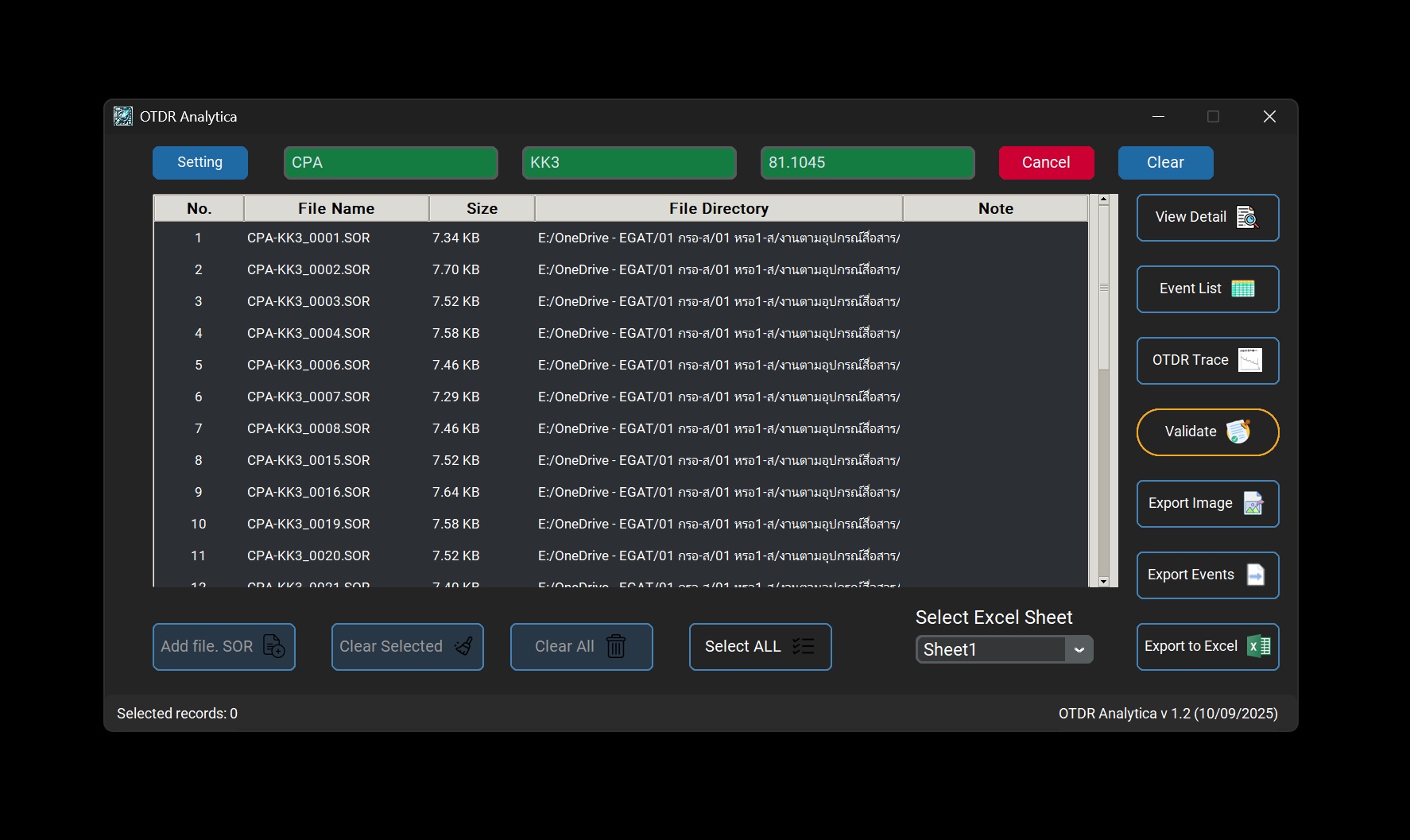
Task: Click the Excel icon on Export to Excel
Action: click(1258, 646)
